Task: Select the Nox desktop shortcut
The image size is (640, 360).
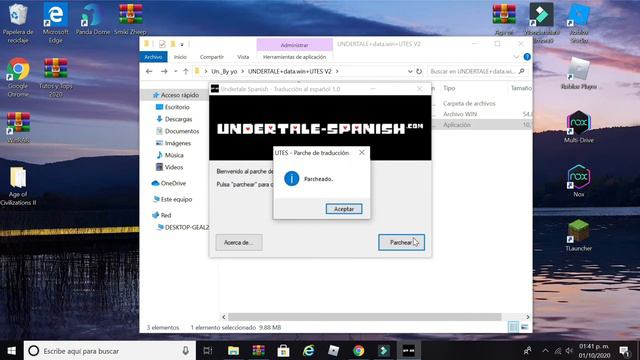Action: coord(578,181)
